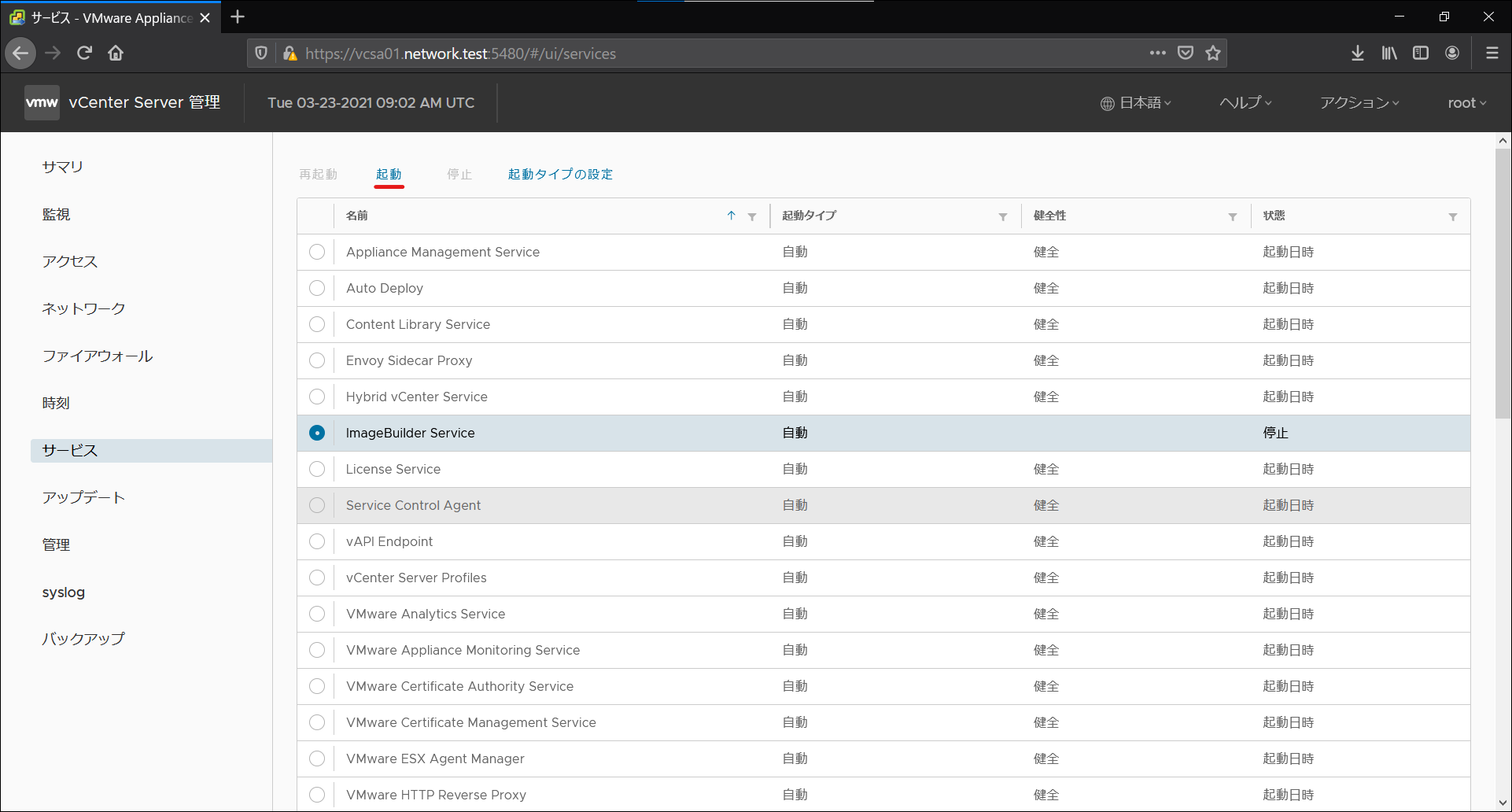
Task: Click Service Control Agent row name
Action: (x=413, y=505)
